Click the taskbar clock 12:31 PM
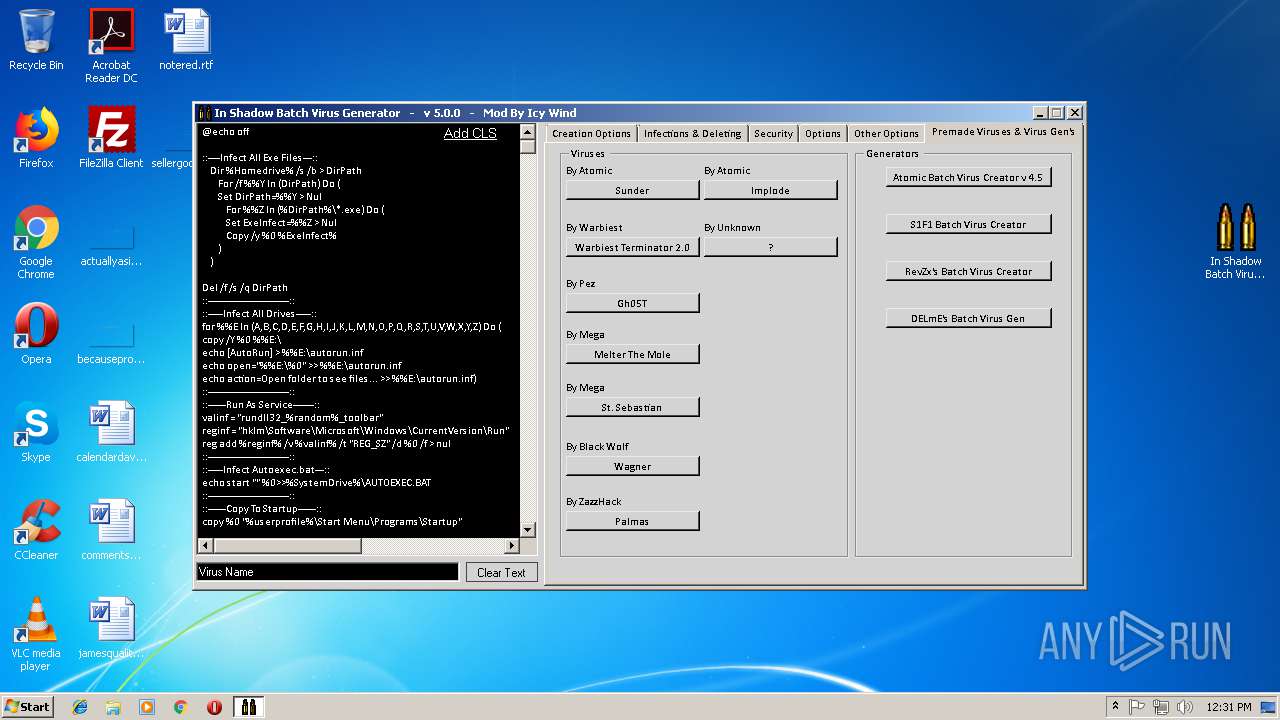The image size is (1280, 720). click(x=1229, y=707)
